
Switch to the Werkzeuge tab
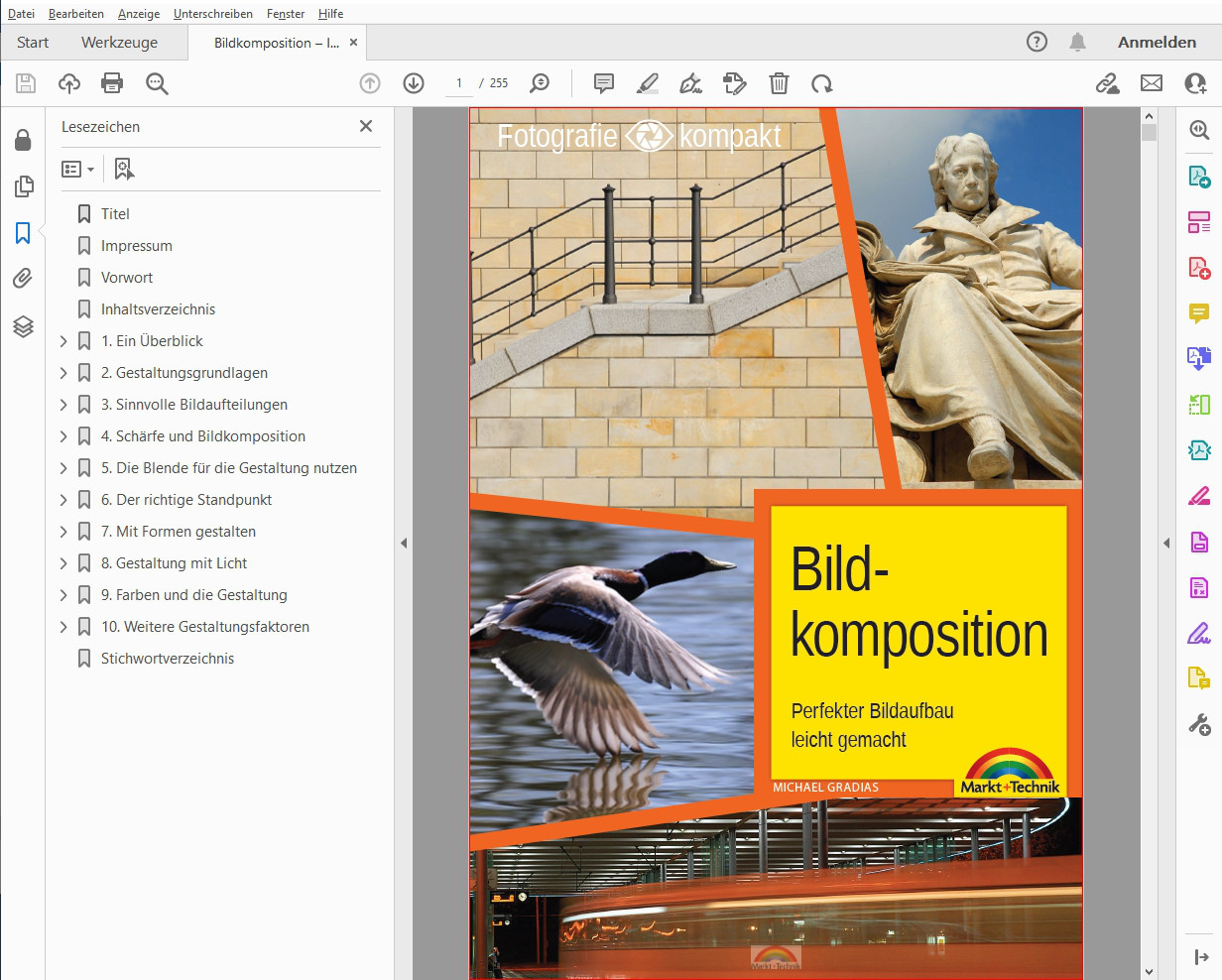119,43
